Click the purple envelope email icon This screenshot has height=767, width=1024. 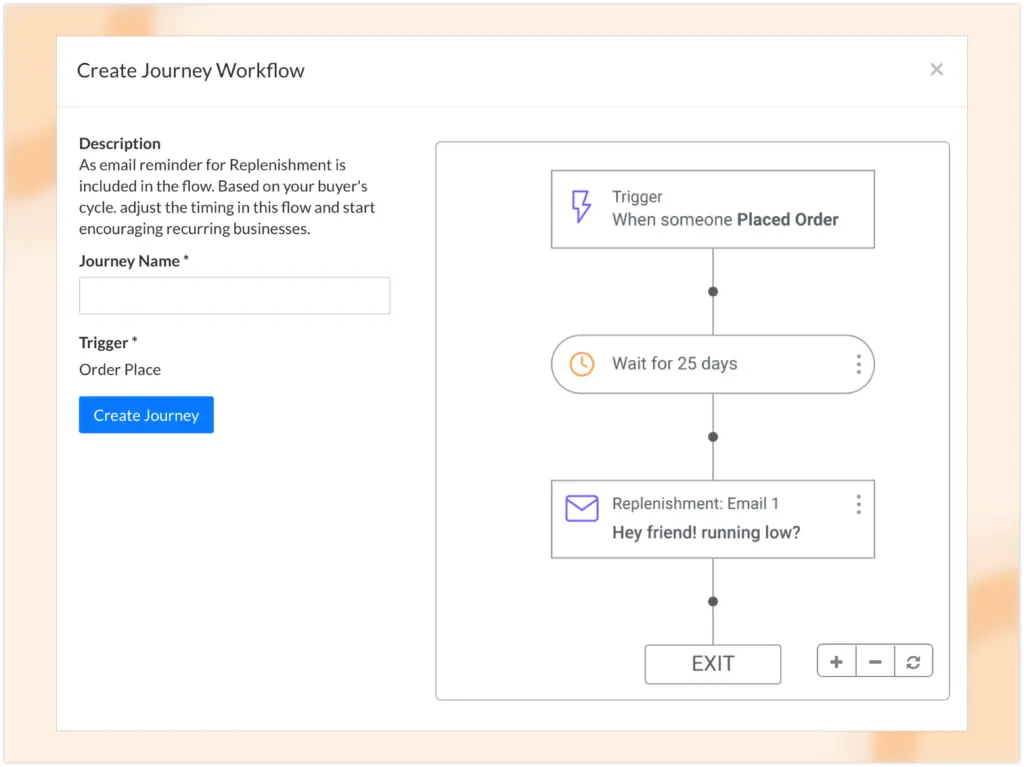click(x=581, y=508)
